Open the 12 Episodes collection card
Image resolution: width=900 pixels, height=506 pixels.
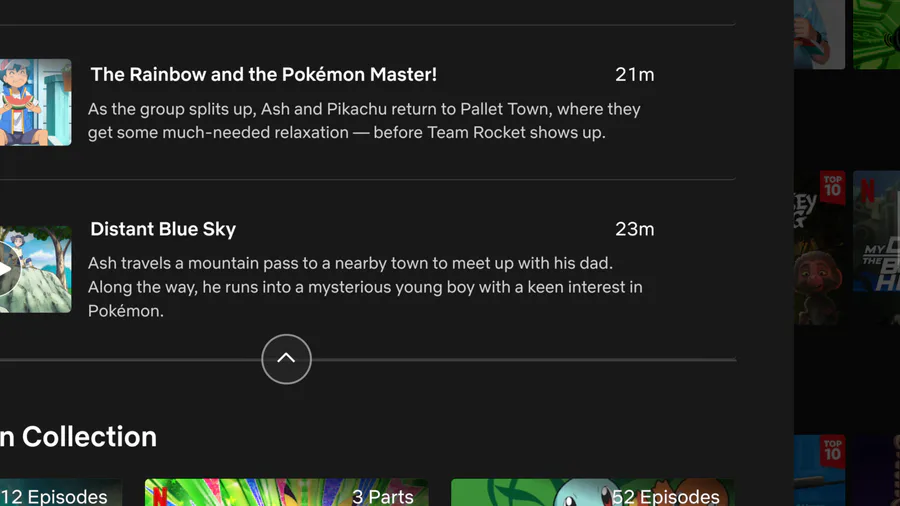(61, 492)
